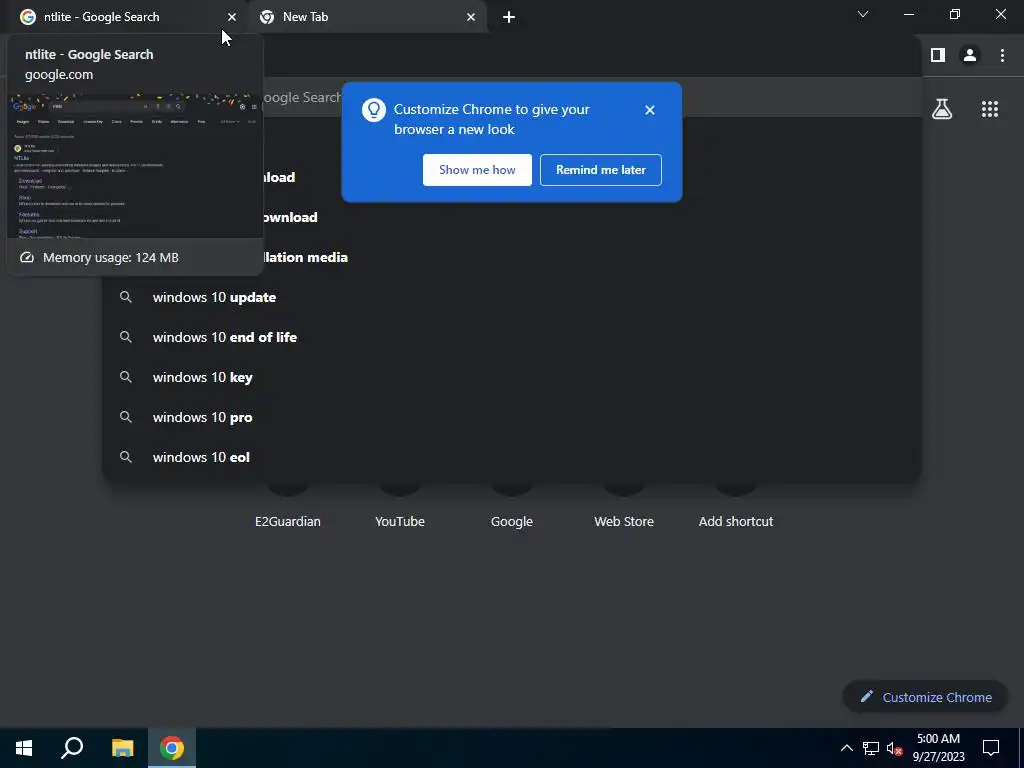Open the tab search dropdown arrow
The image size is (1024, 768).
point(863,14)
